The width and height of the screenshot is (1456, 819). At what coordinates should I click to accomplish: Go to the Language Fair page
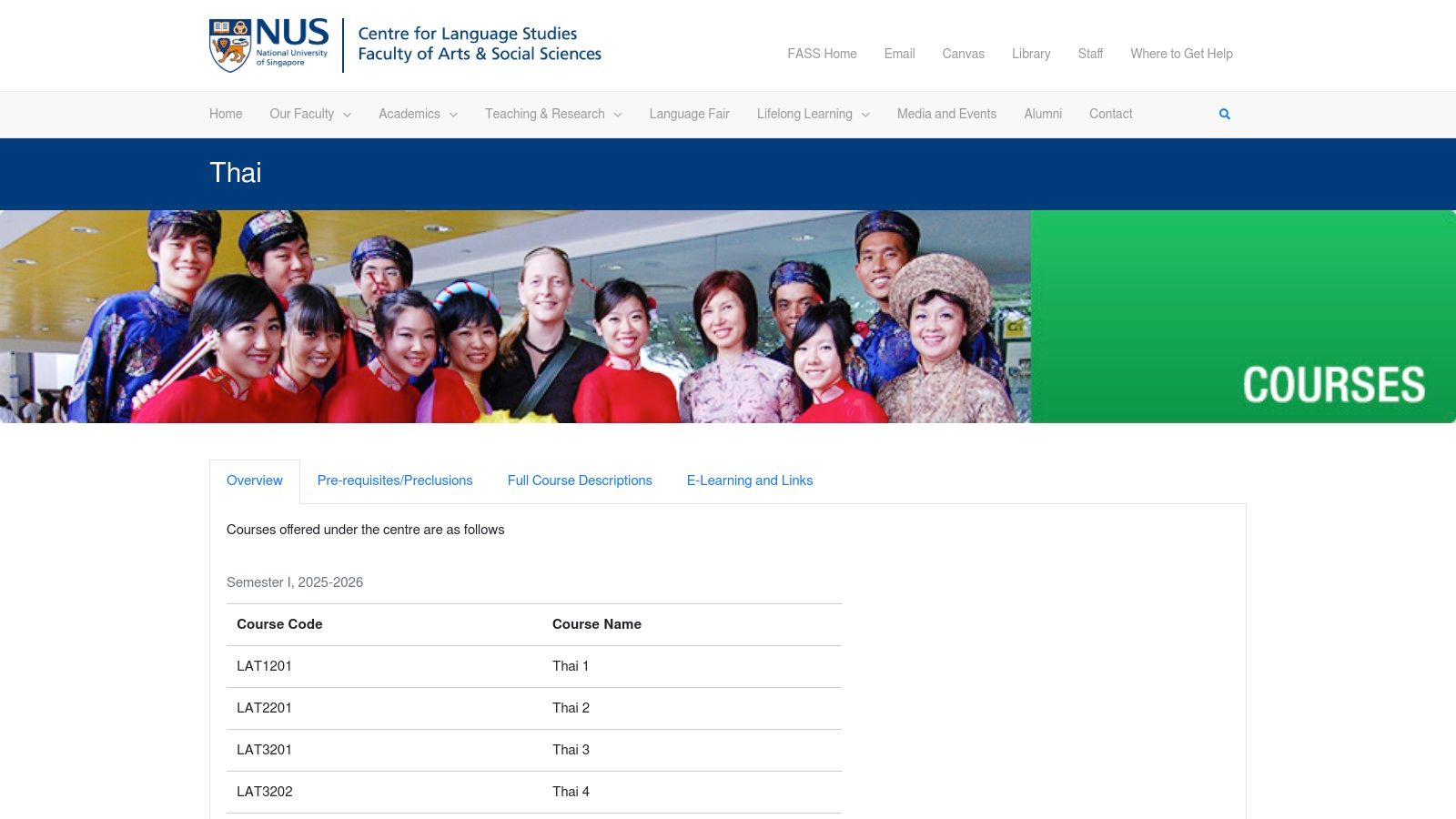click(x=689, y=114)
